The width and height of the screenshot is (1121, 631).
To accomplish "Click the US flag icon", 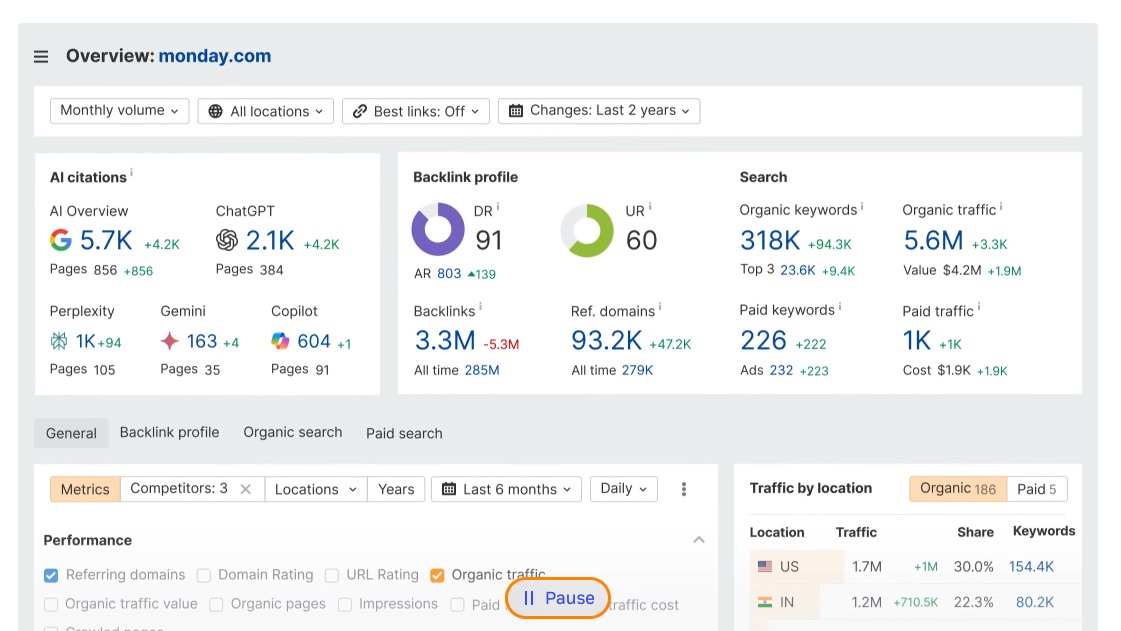I will coord(765,567).
